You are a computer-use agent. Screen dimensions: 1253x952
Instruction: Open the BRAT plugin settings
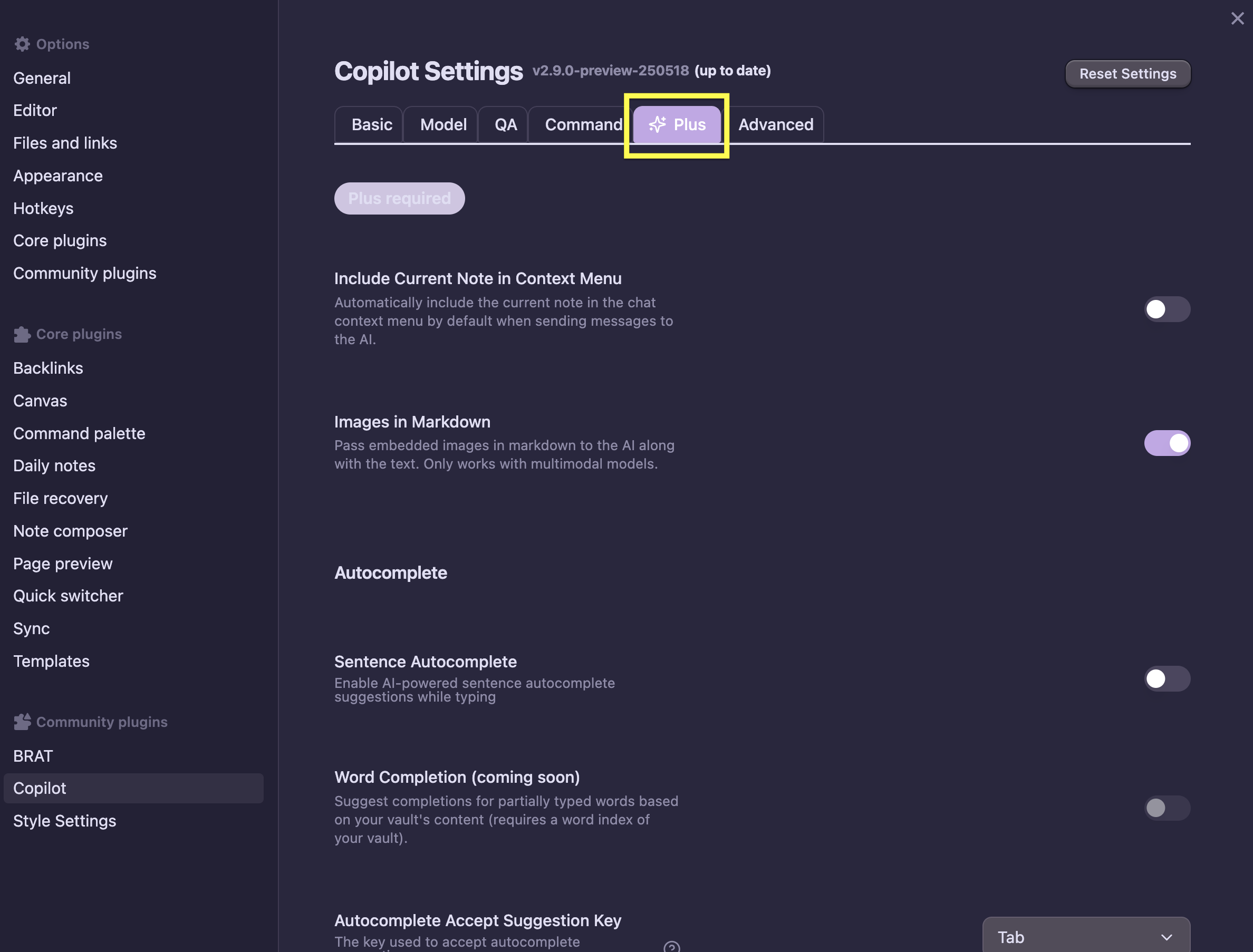[33, 756]
